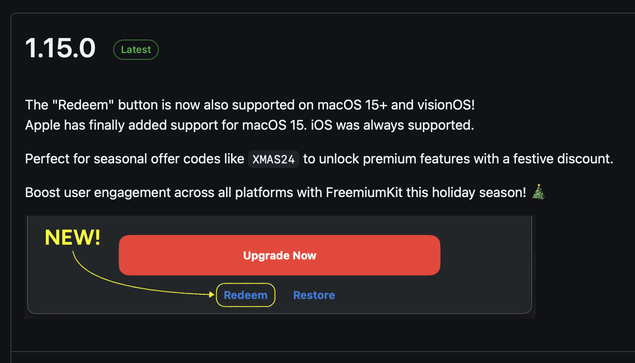The height and width of the screenshot is (363, 635).
Task: Open the 1.15.0 release title
Action: coord(60,48)
